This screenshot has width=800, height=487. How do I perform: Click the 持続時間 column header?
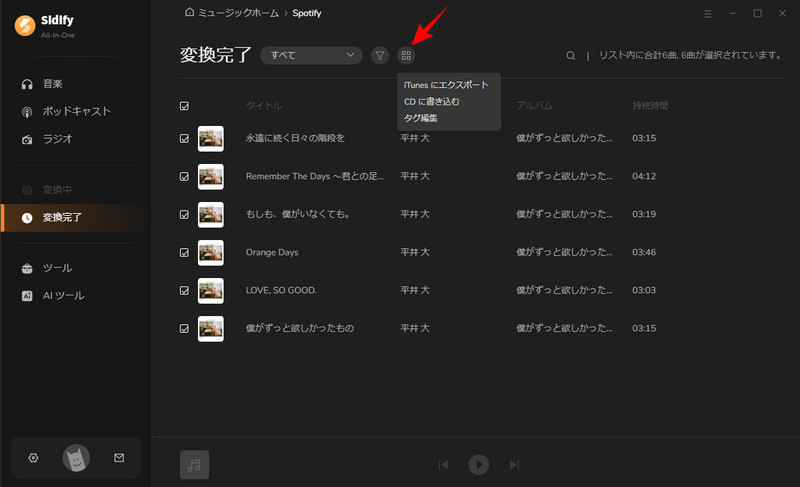point(651,106)
